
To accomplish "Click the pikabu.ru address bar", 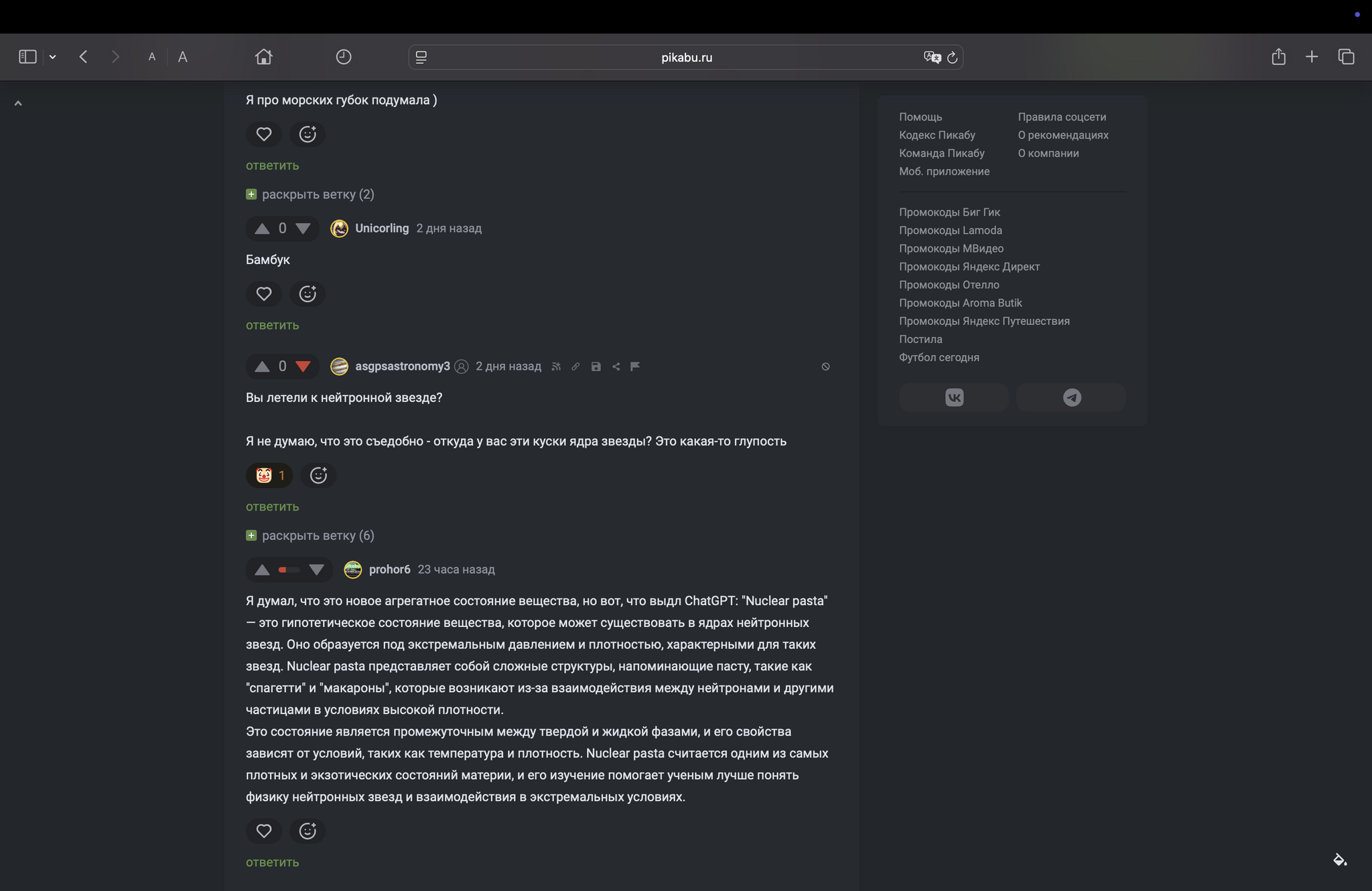I will coord(686,58).
